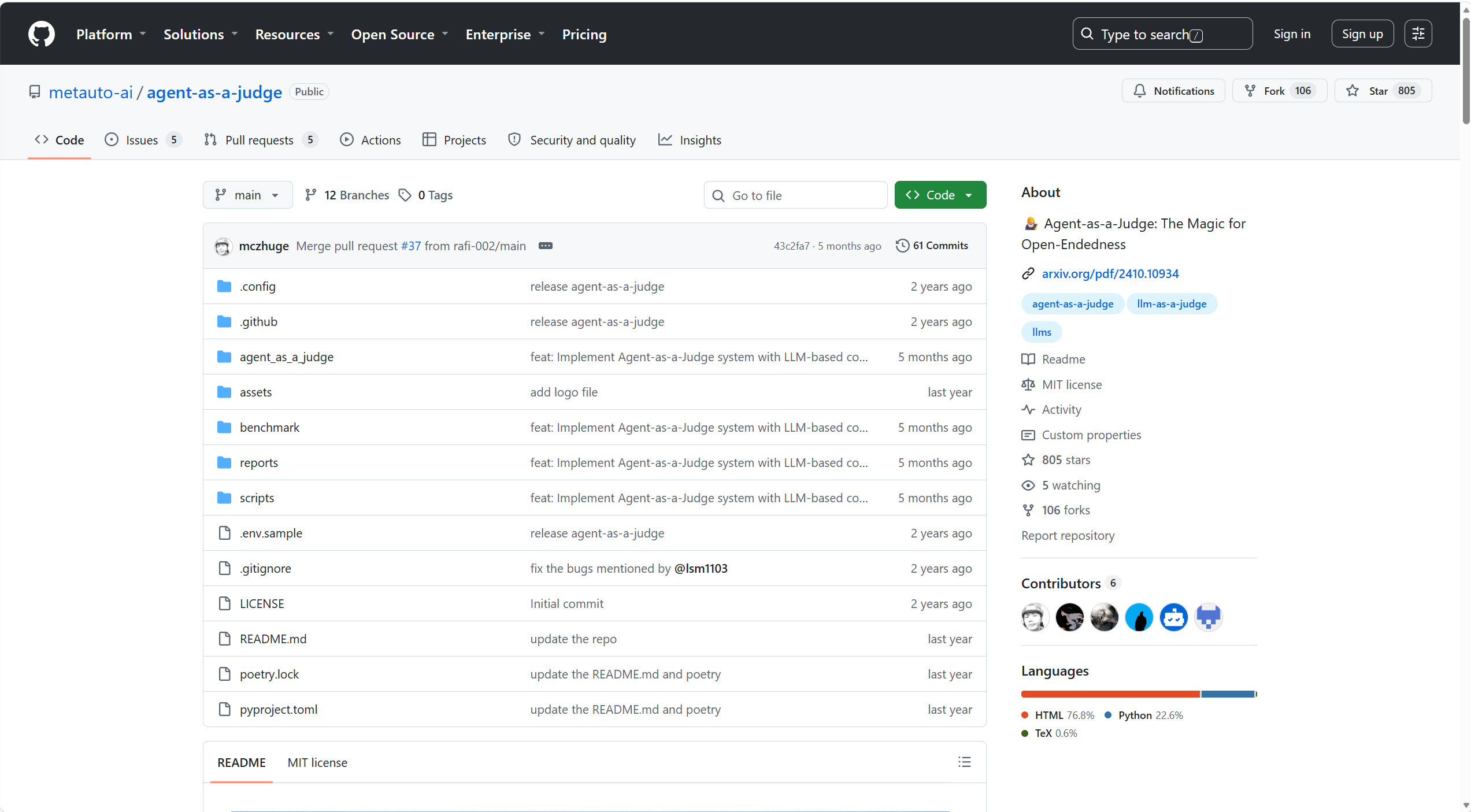Click the agent_as_a_judge folder icon
The image size is (1471, 812).
click(224, 357)
